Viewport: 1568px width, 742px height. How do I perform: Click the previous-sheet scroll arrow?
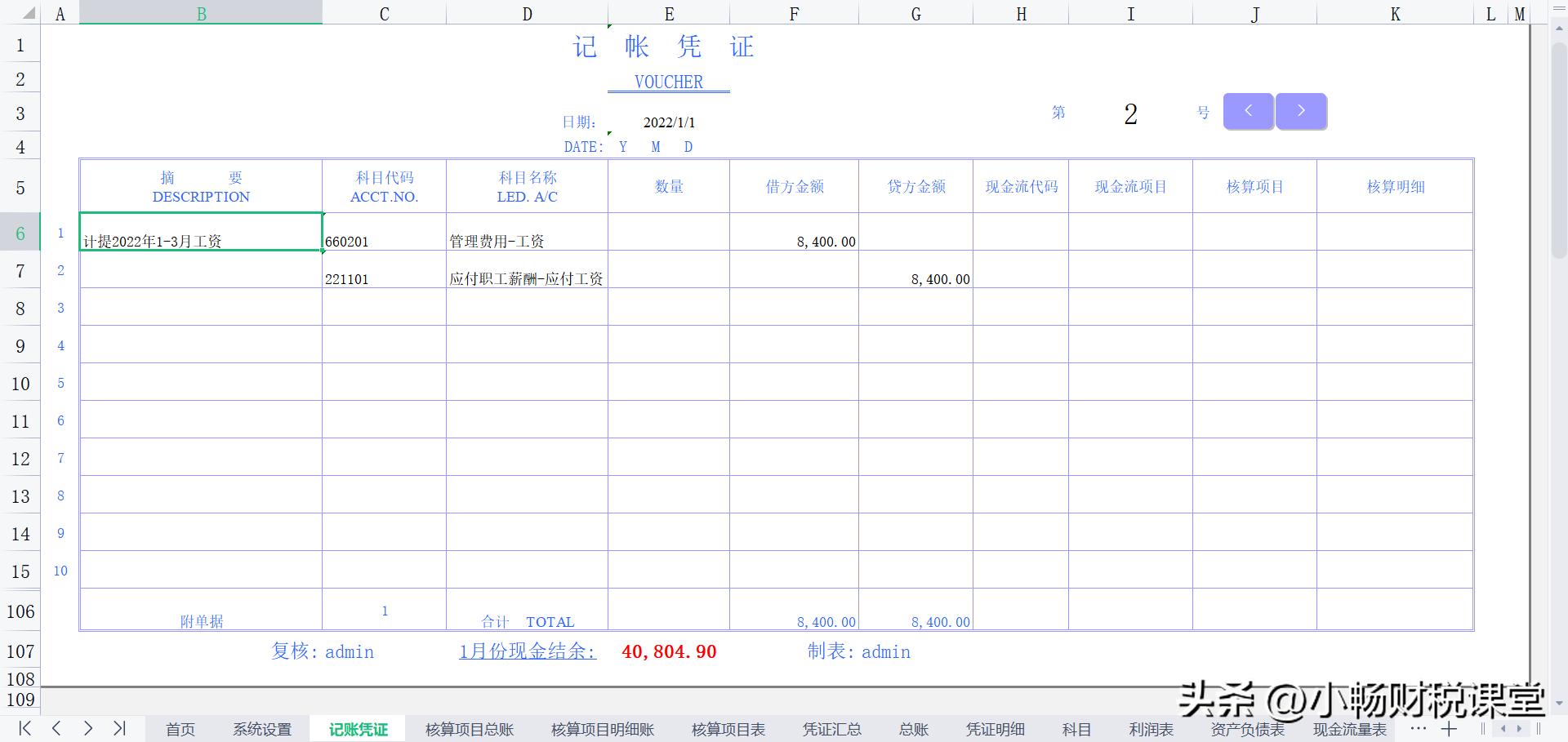[x=56, y=729]
